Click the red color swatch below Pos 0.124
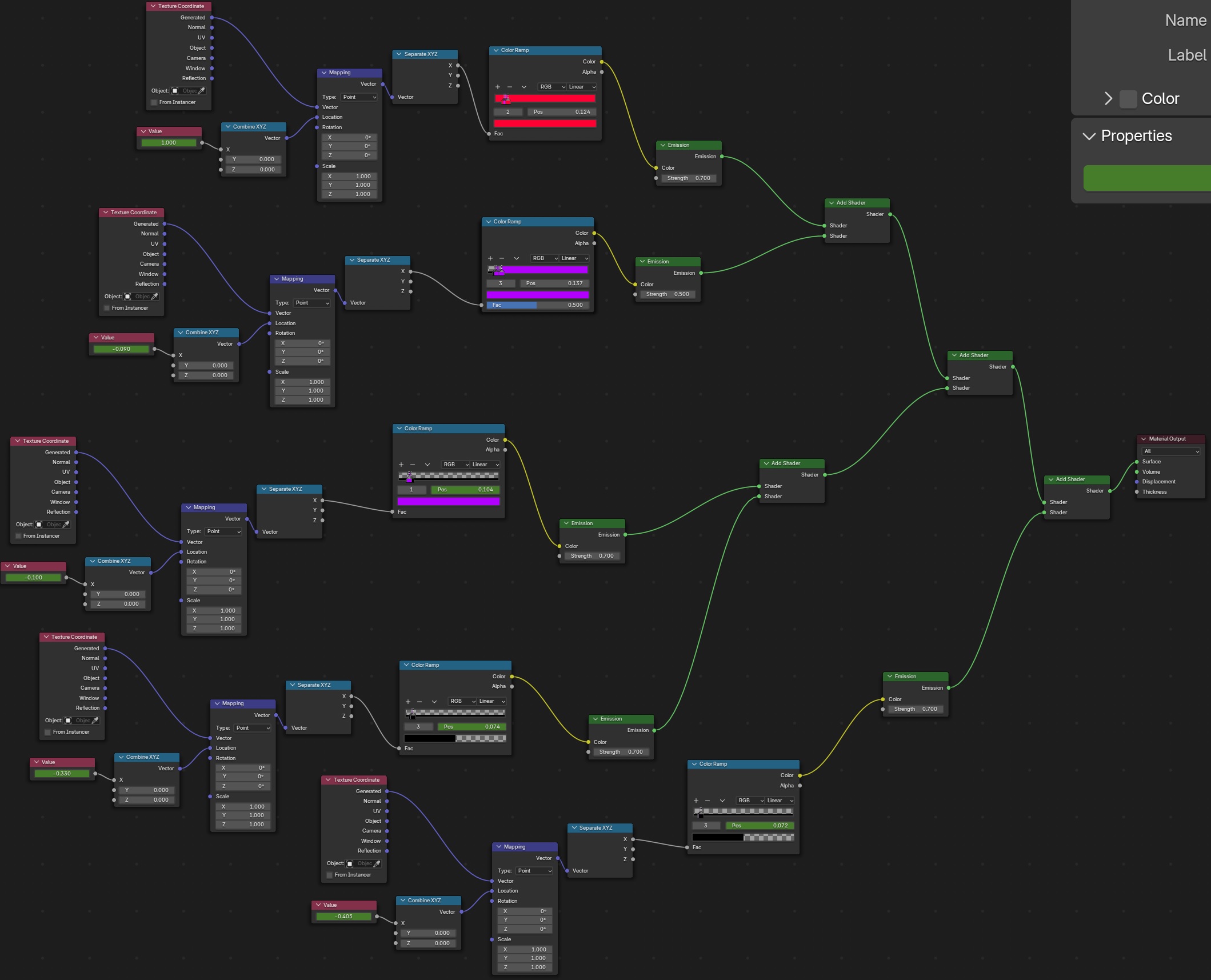The image size is (1211, 980). pos(545,123)
